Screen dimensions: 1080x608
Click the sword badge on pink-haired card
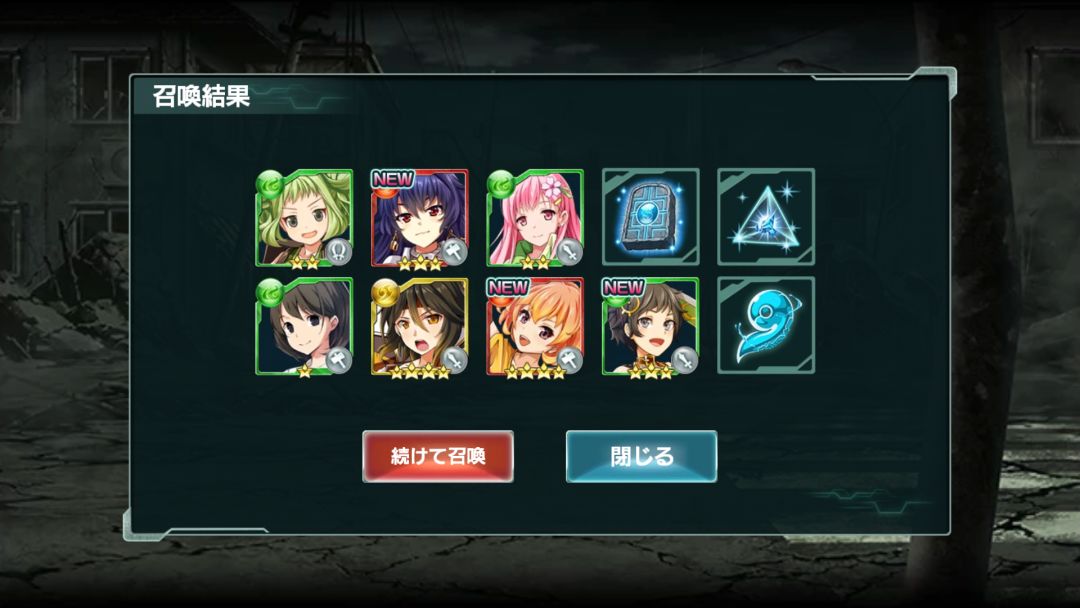coord(570,251)
